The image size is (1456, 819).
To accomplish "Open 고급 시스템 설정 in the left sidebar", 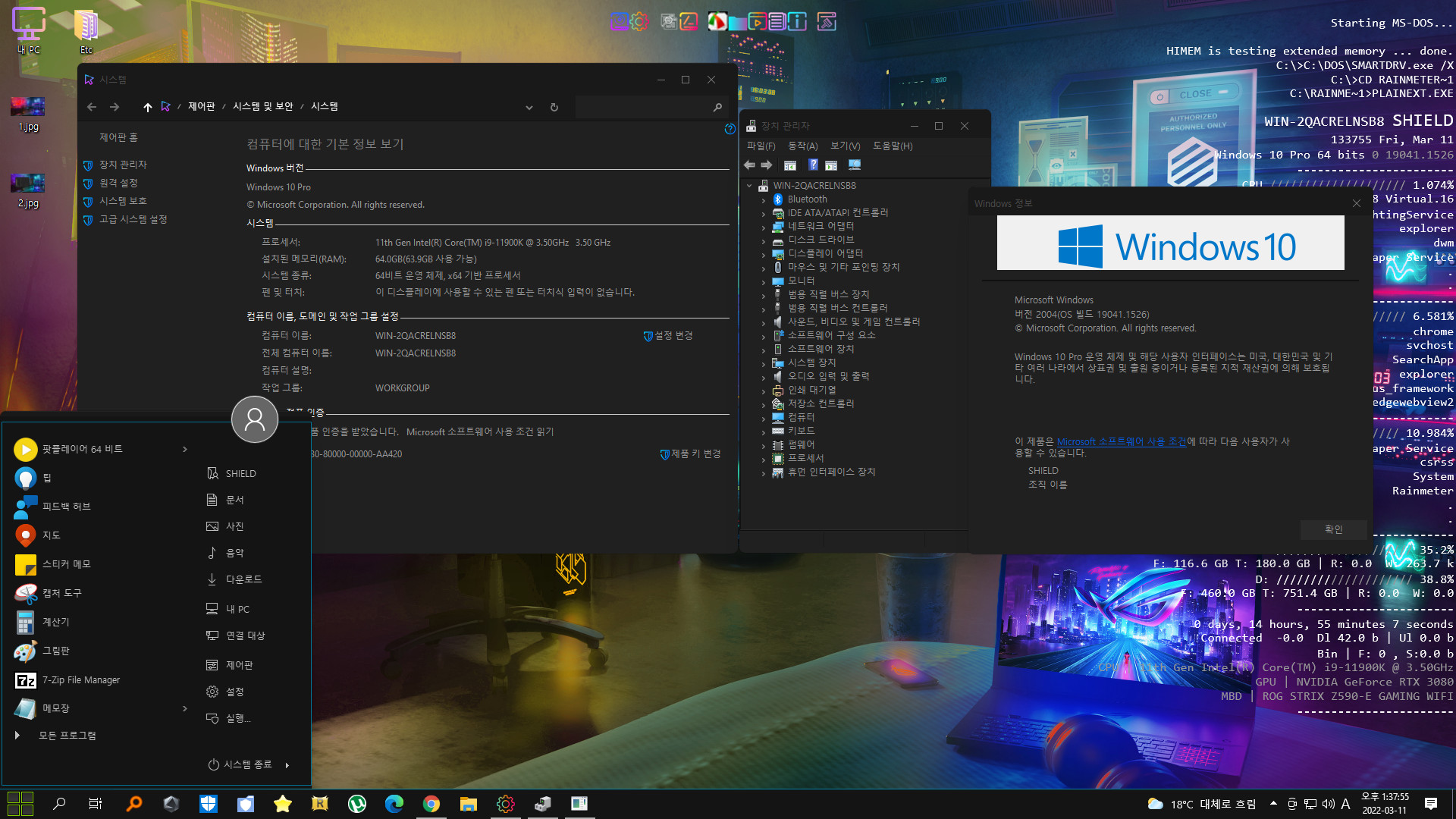I will 133,219.
